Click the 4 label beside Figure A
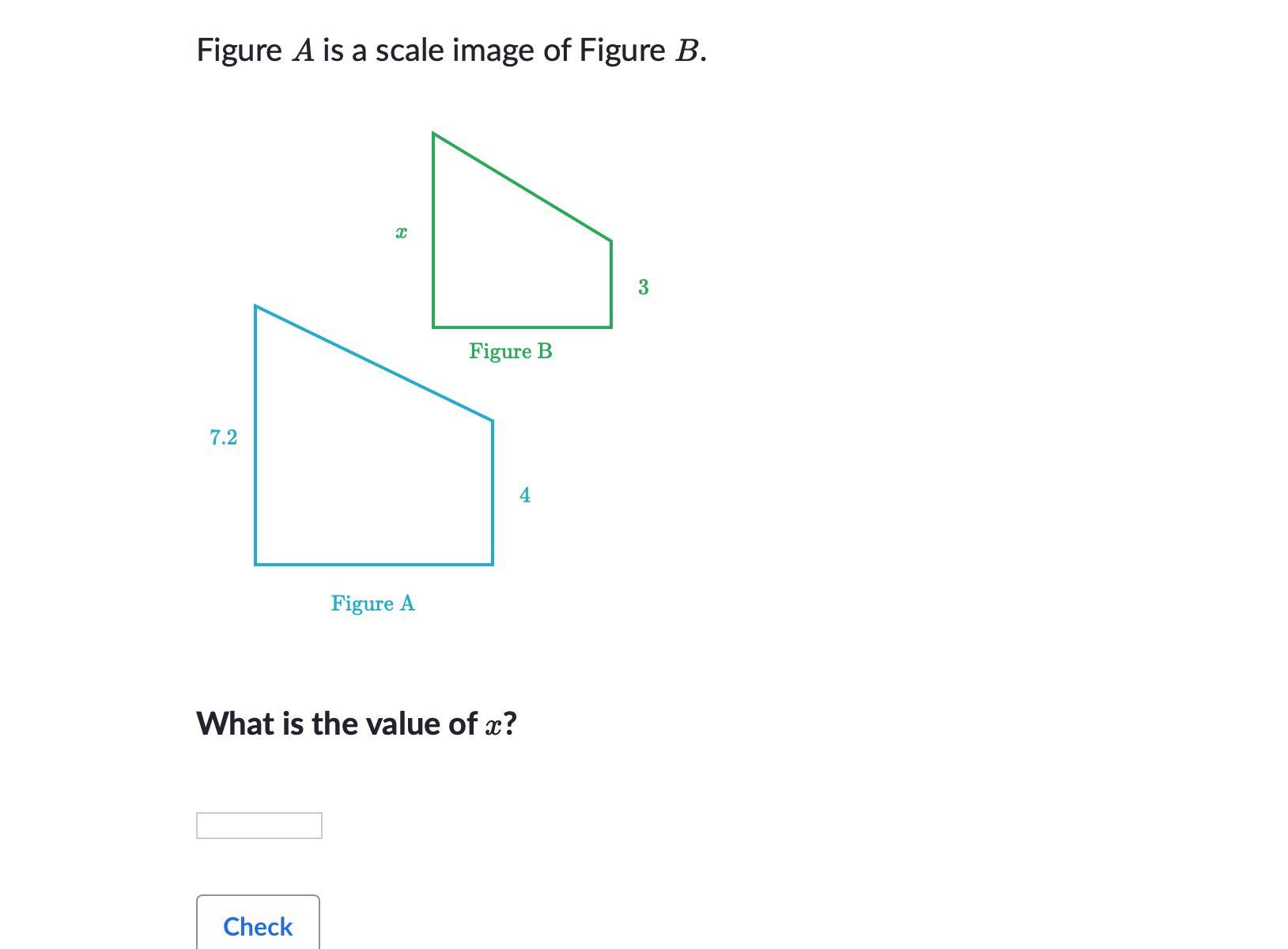Viewport: 1288px width, 949px height. click(x=524, y=495)
